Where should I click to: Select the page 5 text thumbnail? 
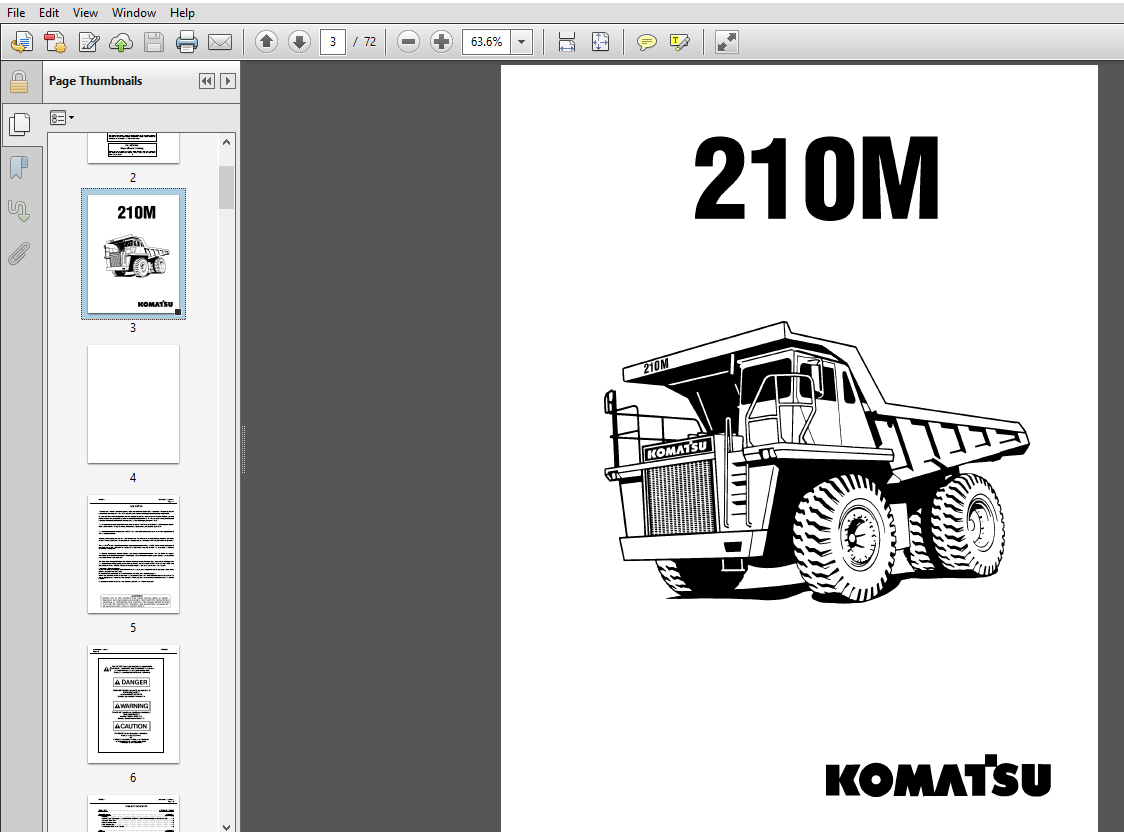pos(133,554)
